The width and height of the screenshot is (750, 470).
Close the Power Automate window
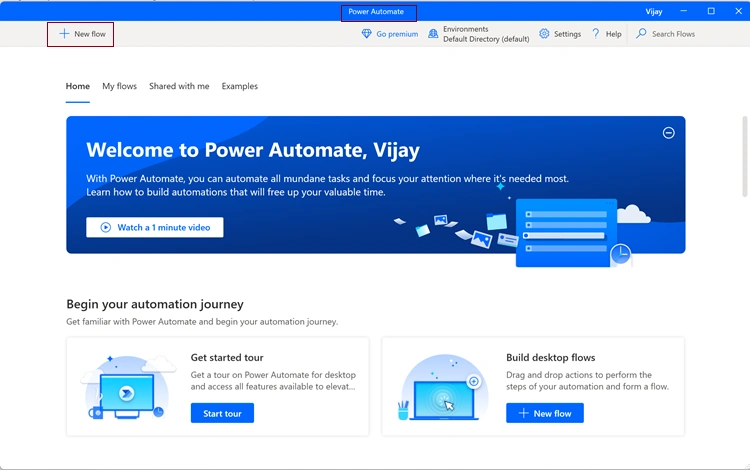coord(739,11)
